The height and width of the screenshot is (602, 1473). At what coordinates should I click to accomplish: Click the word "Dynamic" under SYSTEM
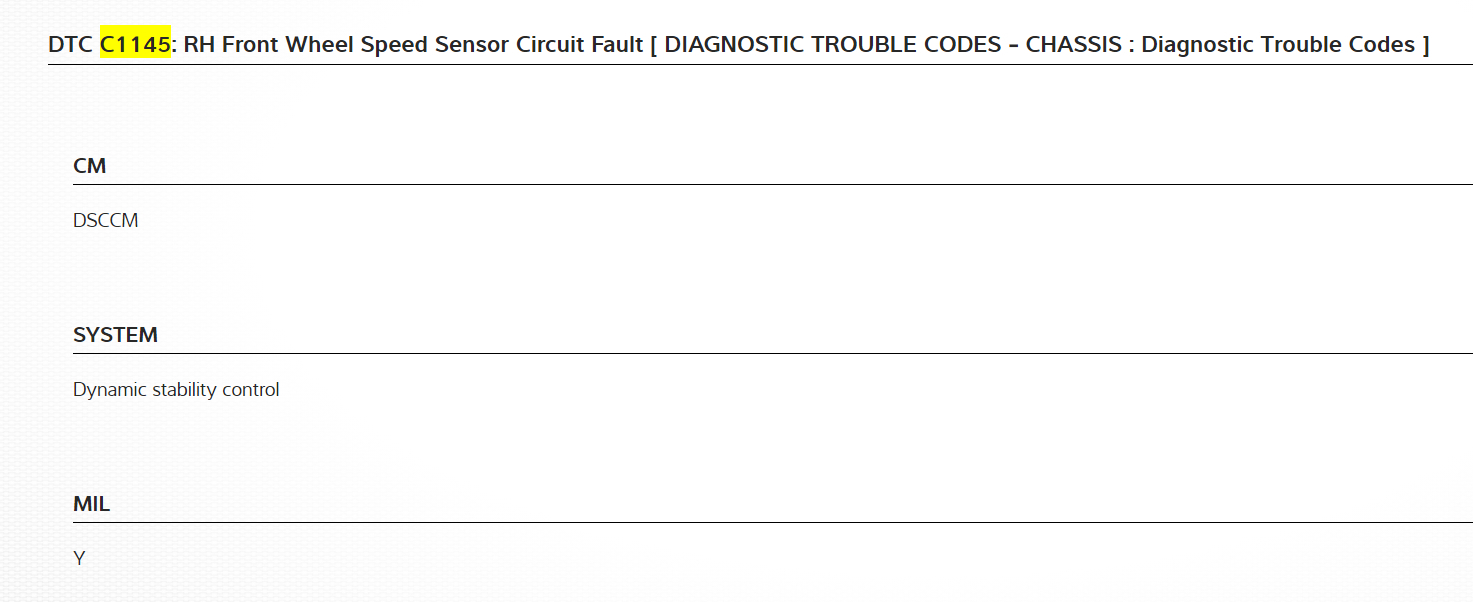109,390
